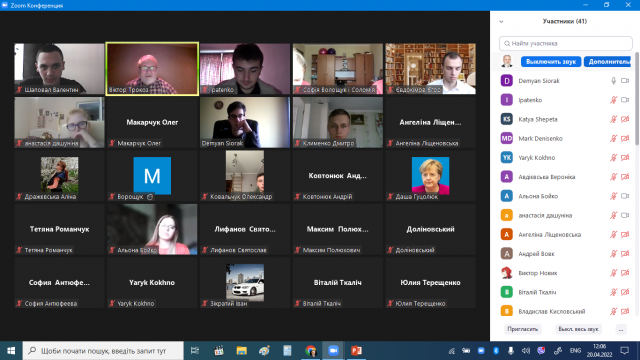Click muted mic icon for анастасія дашуніна in list
Screen dimensions: 640x360
pyautogui.click(x=613, y=215)
